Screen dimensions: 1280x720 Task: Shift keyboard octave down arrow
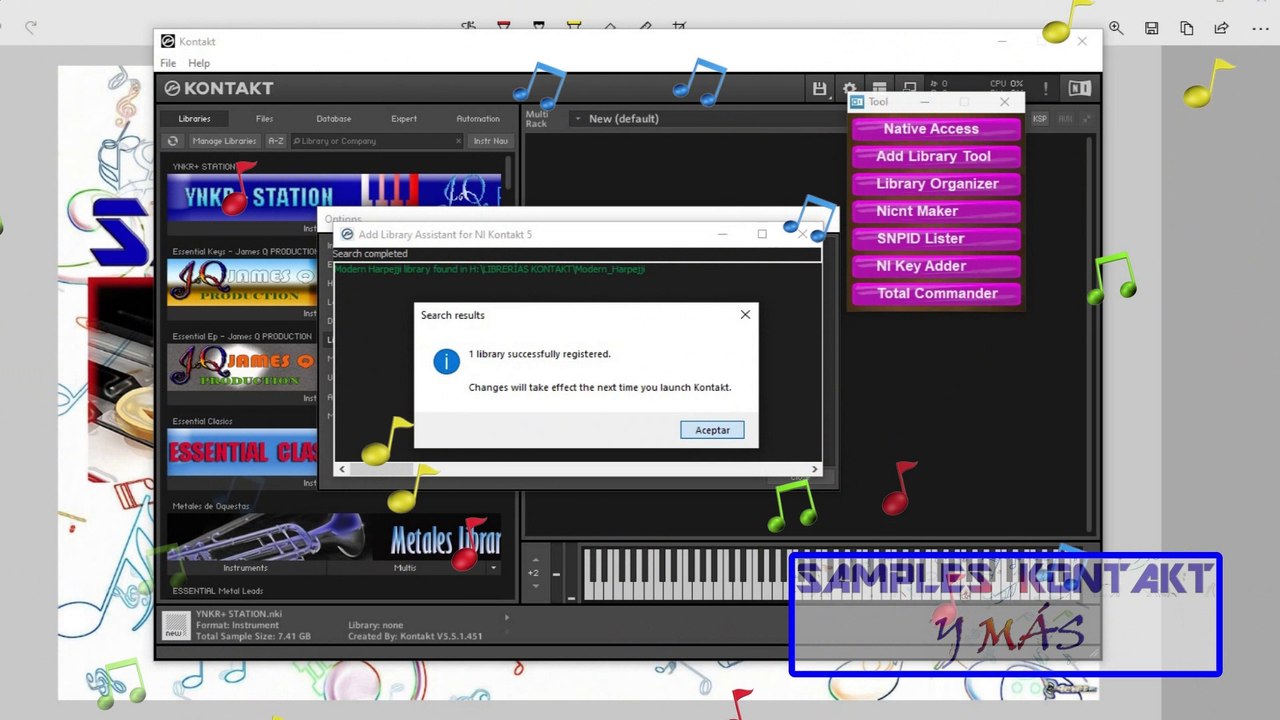534,586
